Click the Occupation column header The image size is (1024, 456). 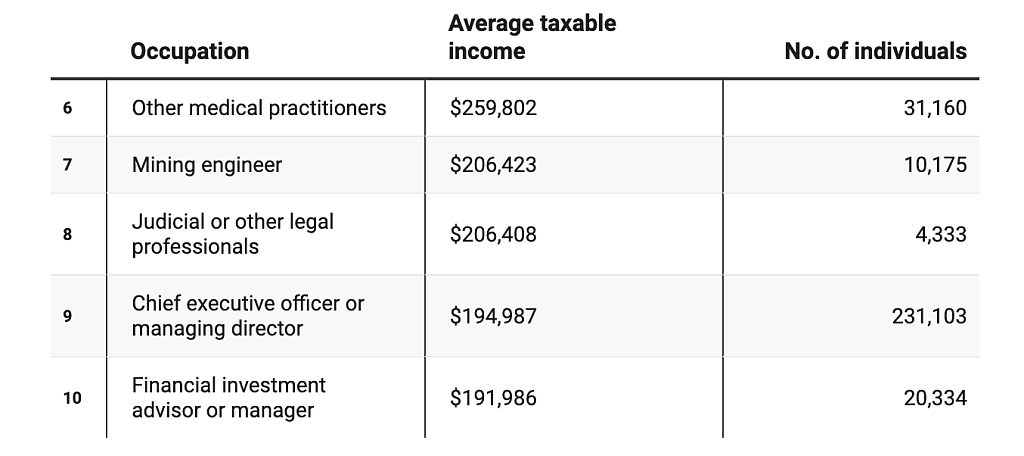tap(189, 51)
